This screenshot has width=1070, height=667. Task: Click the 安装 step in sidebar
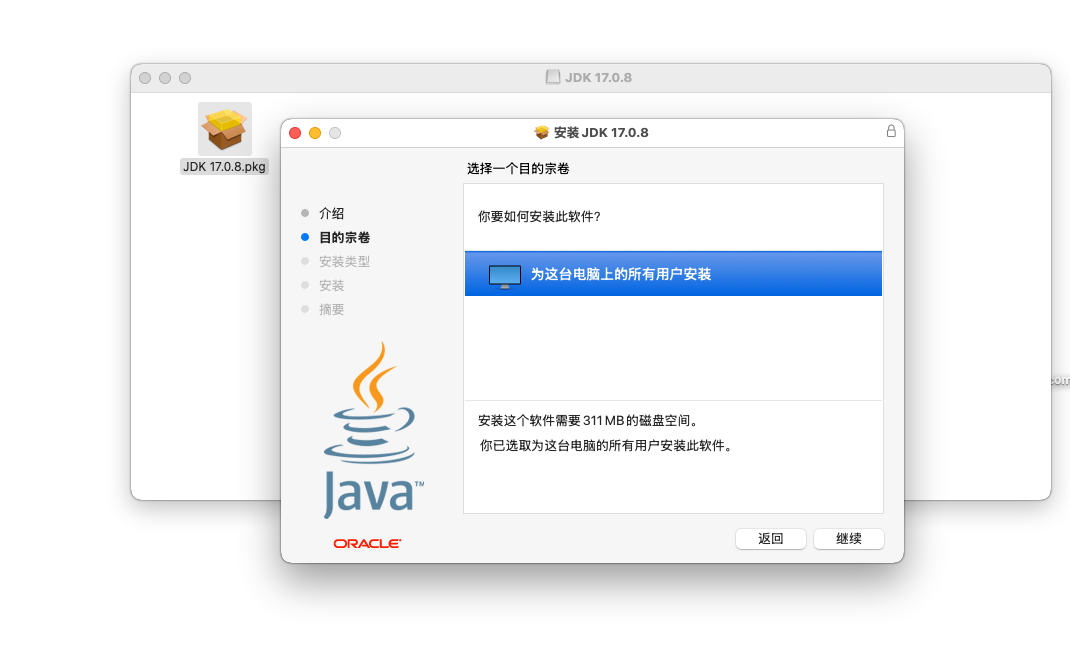point(332,285)
